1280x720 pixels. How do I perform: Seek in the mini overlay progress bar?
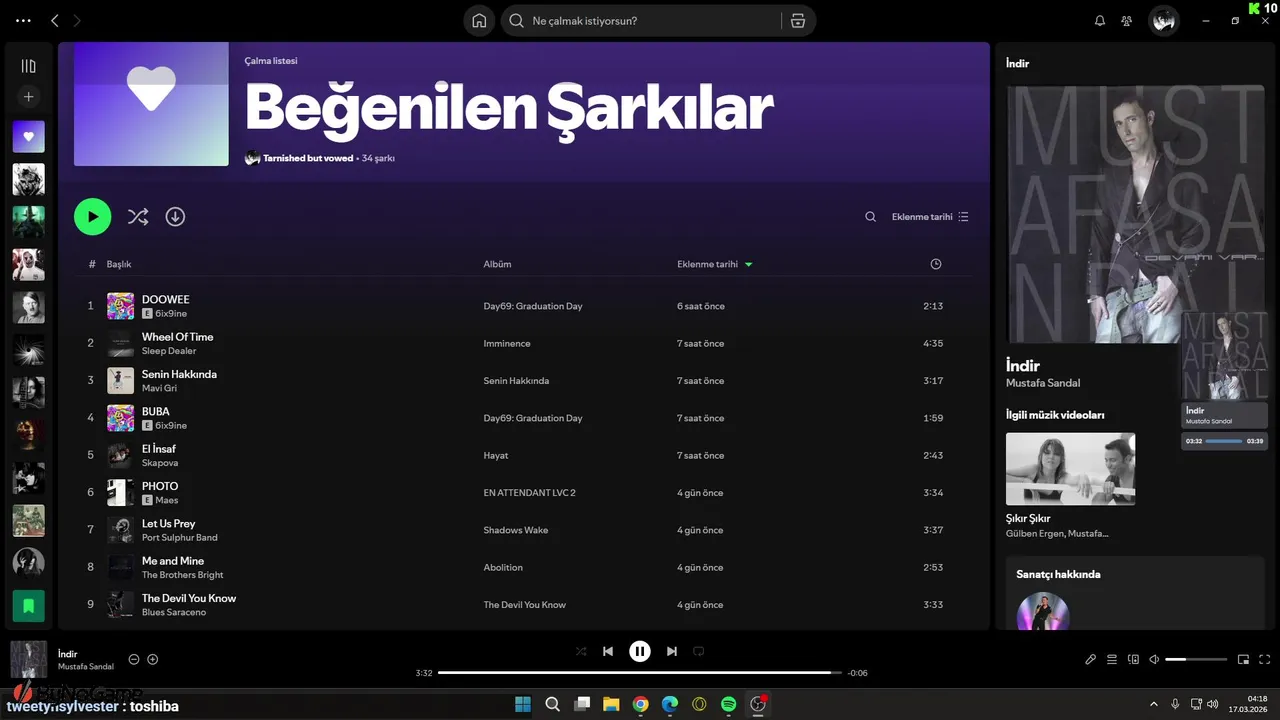pos(1225,441)
